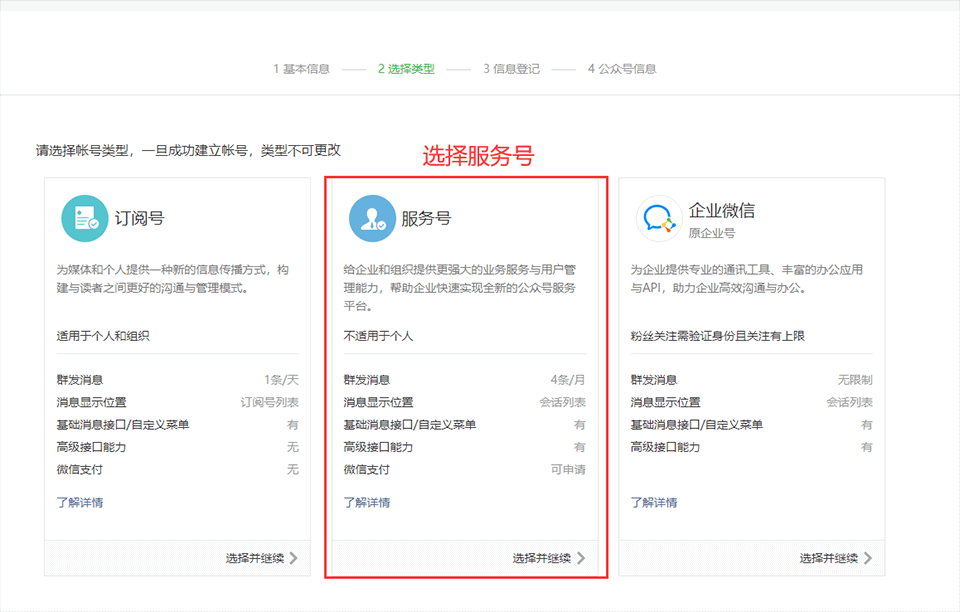The width and height of the screenshot is (960, 612).
Task: Click the 订阅号 card title
Action: point(140,218)
